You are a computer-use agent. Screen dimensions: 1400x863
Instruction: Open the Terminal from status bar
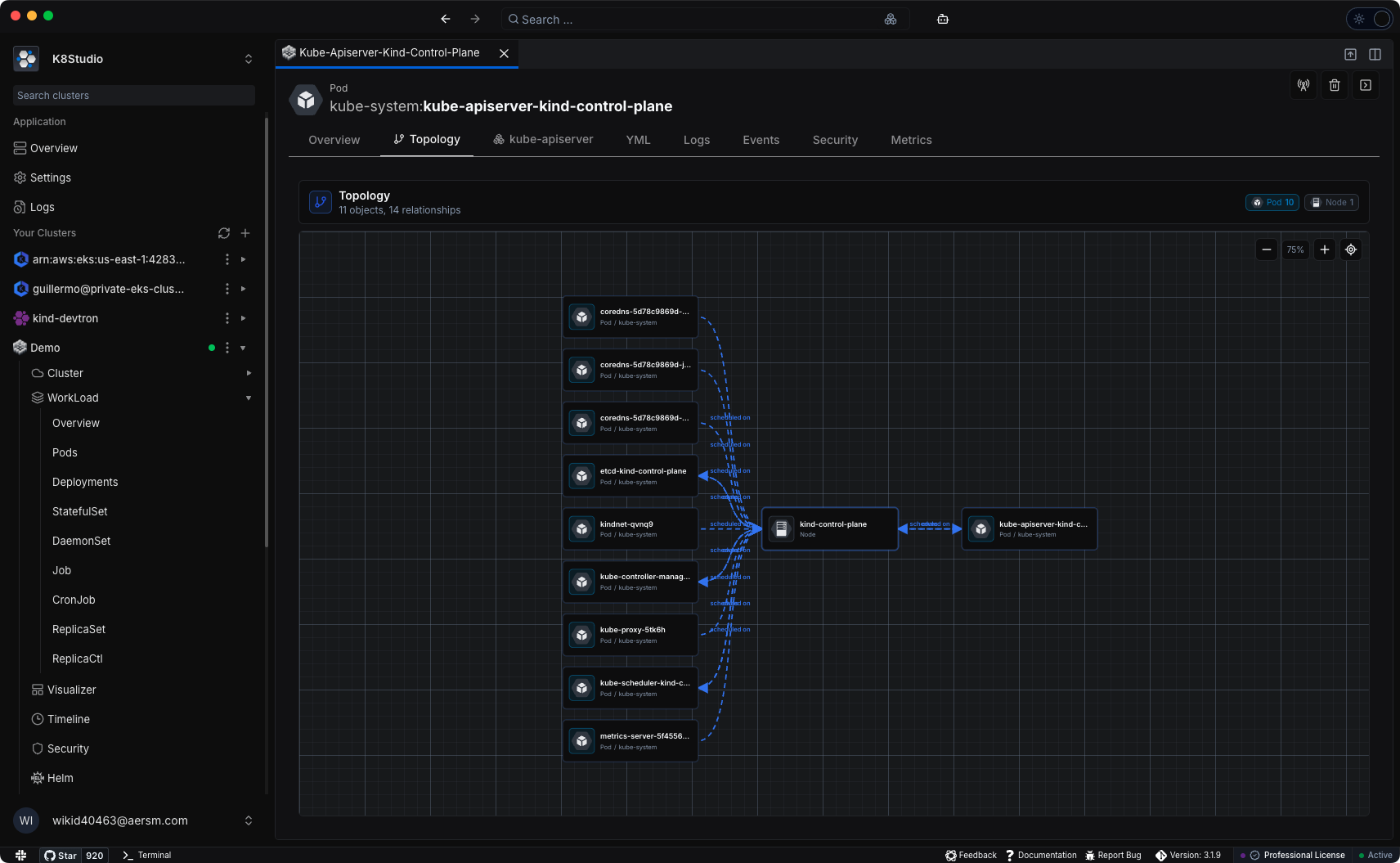[x=147, y=855]
